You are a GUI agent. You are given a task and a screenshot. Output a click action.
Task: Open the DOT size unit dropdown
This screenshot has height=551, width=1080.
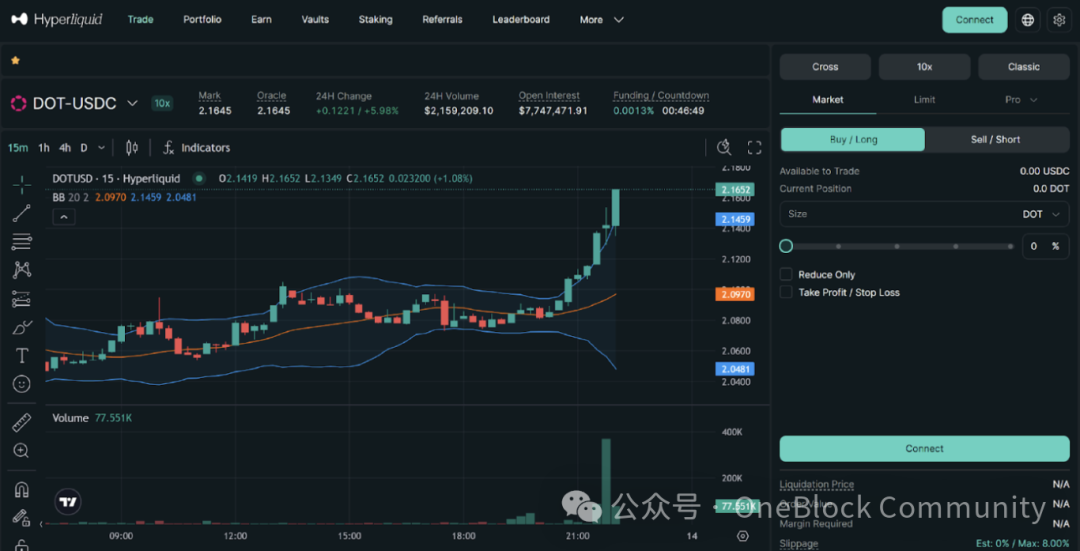pos(1041,214)
